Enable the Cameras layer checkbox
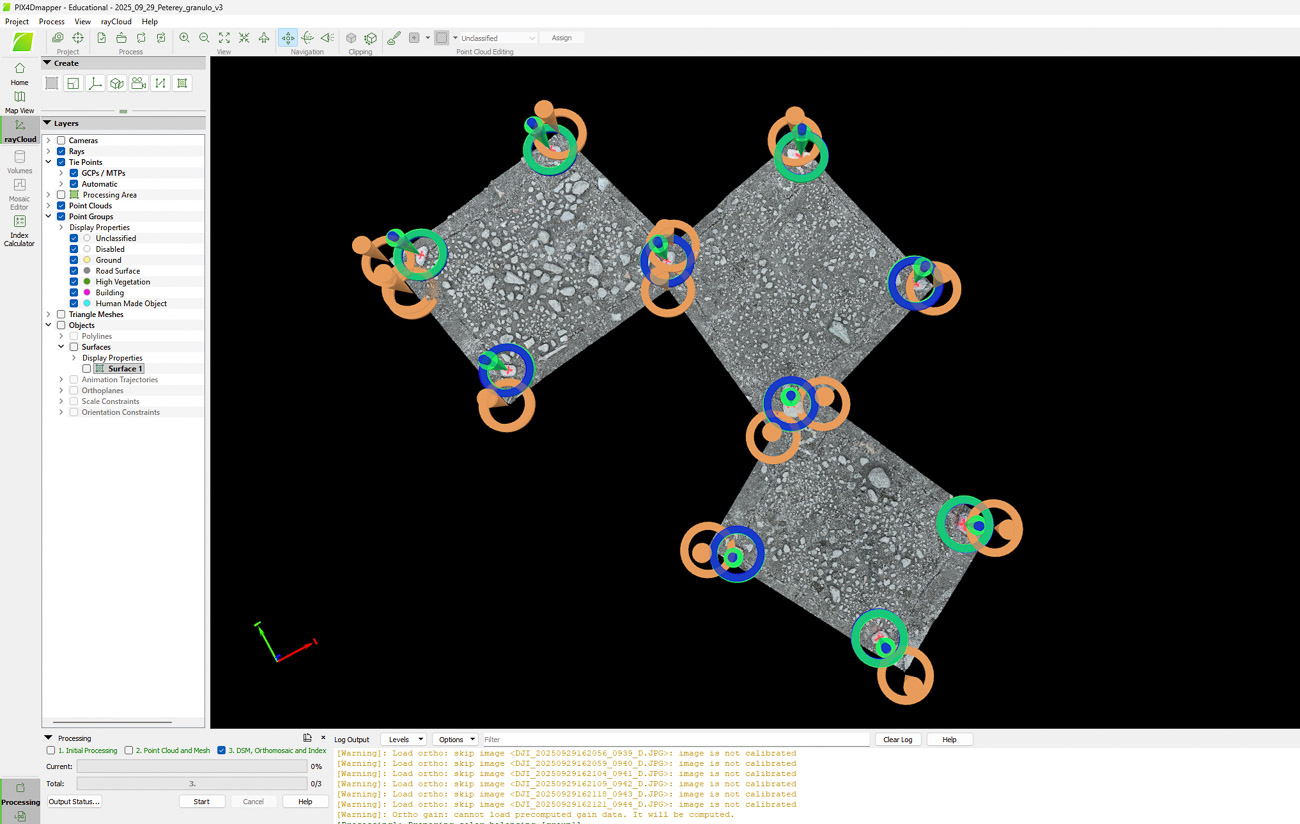Screen dimensions: 1300x824 [61, 140]
